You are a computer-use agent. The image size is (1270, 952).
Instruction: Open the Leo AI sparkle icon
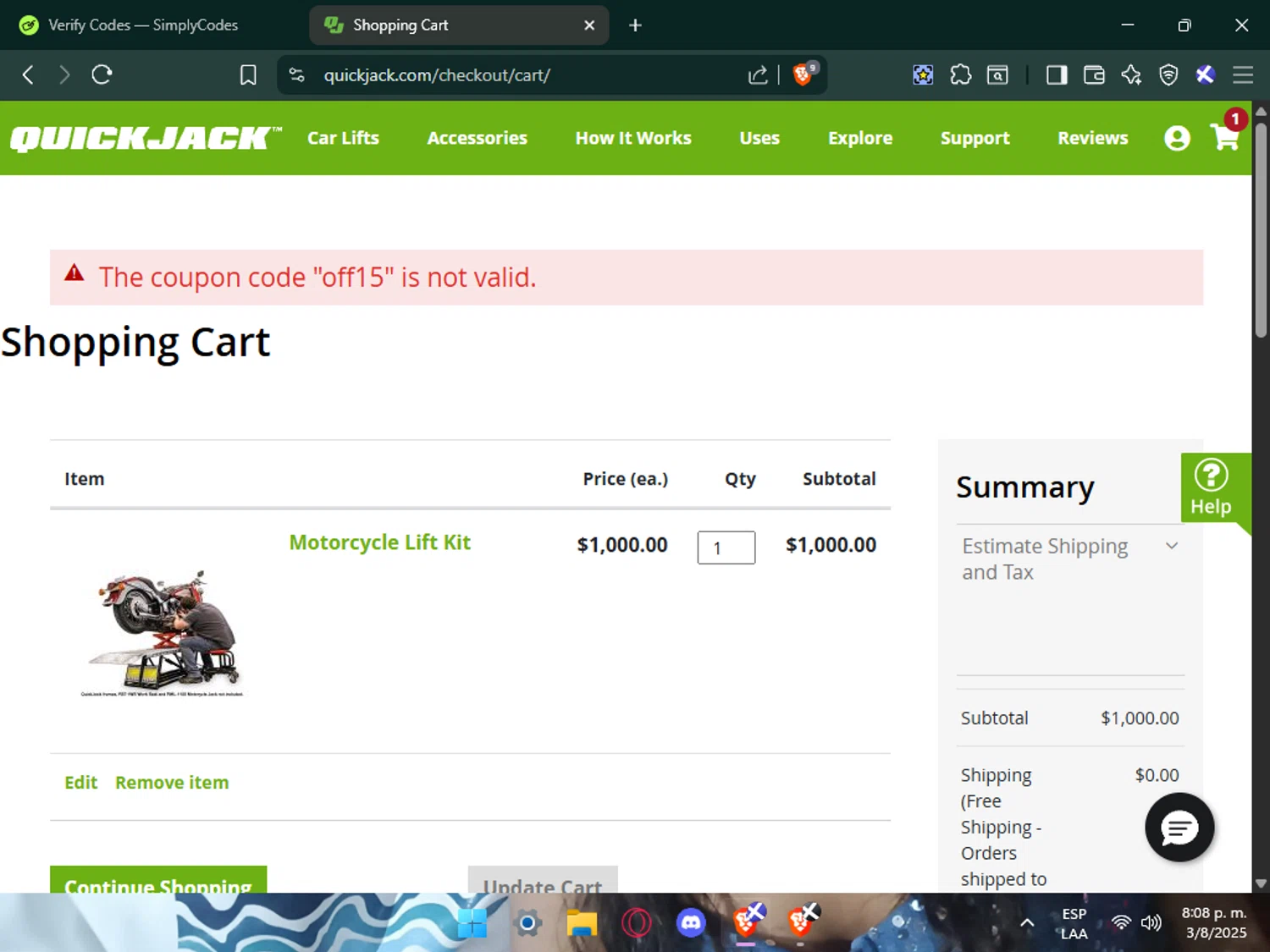pos(1131,75)
